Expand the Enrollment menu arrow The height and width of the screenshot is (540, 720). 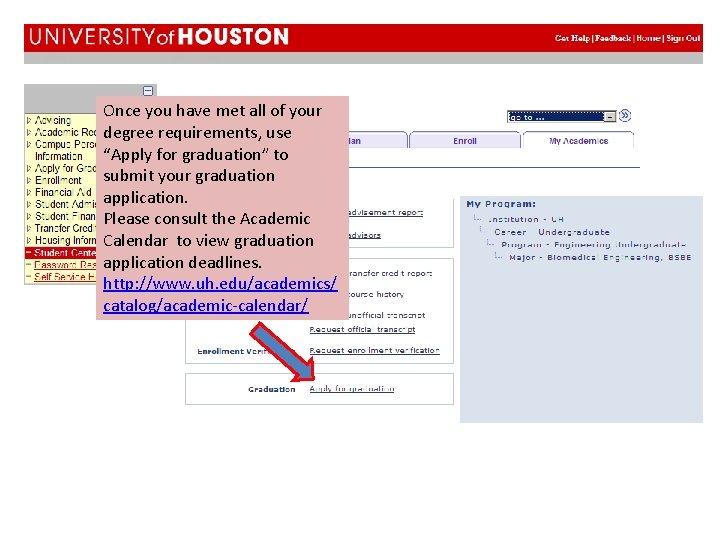[x=29, y=180]
